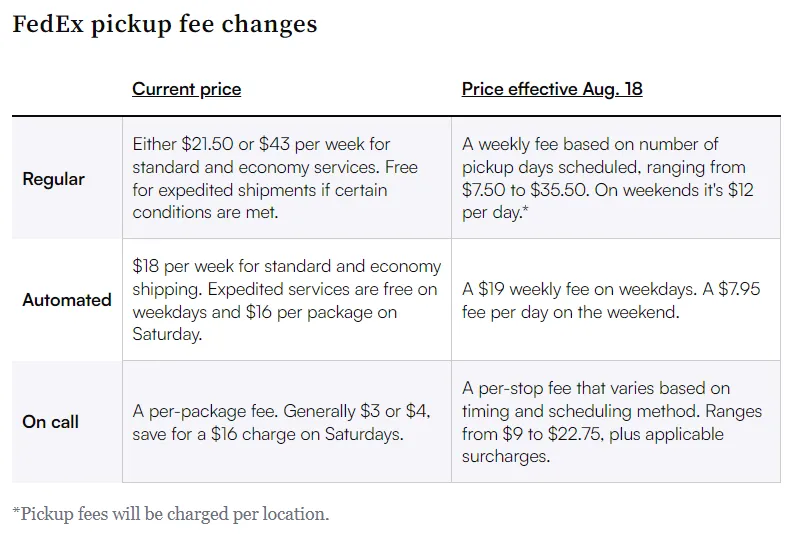This screenshot has height=537, width=796.
Task: Select the 'Automated' row label
Action: coord(67,300)
